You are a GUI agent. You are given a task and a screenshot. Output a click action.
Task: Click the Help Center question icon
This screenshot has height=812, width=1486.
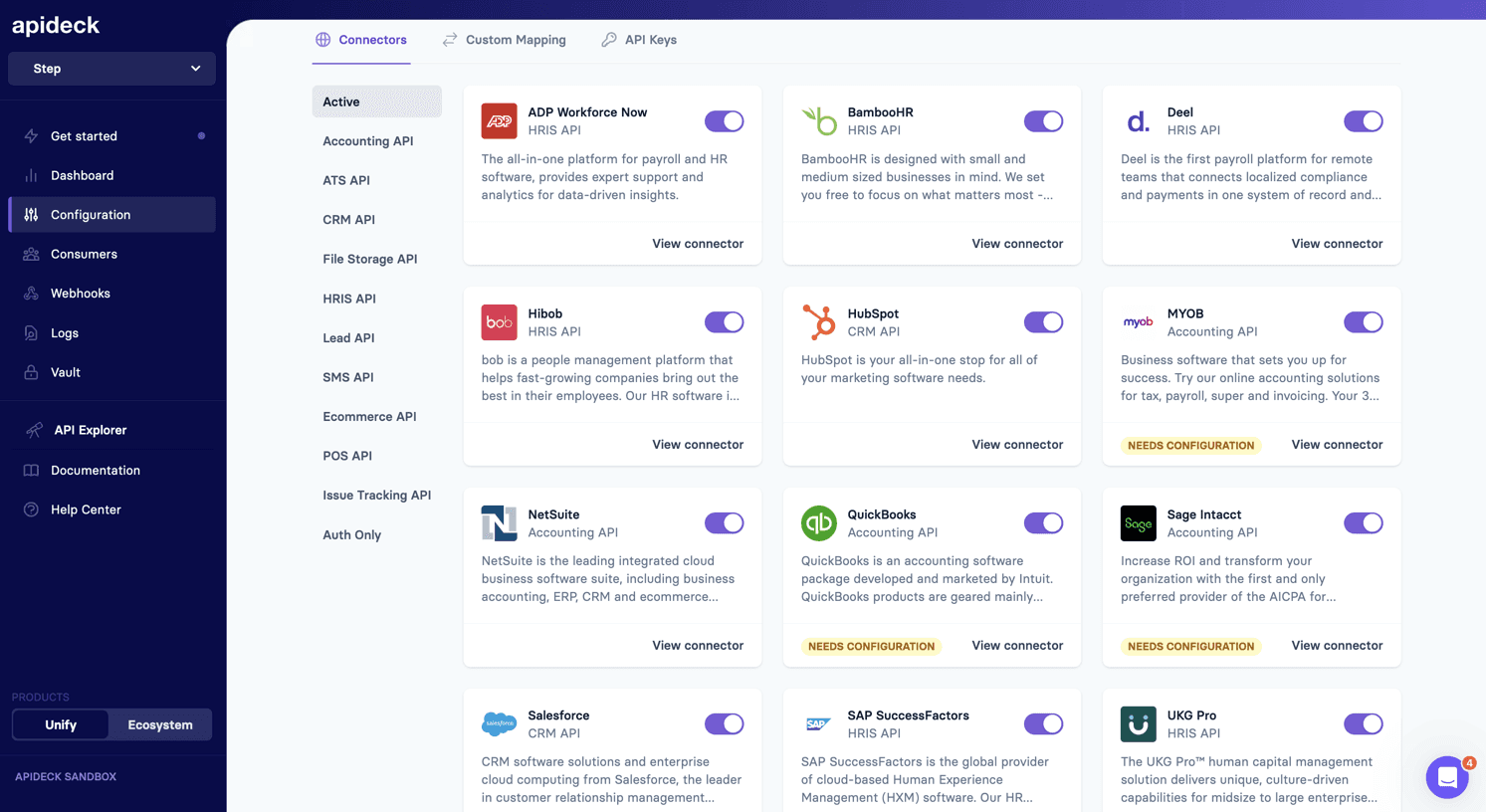tap(31, 509)
